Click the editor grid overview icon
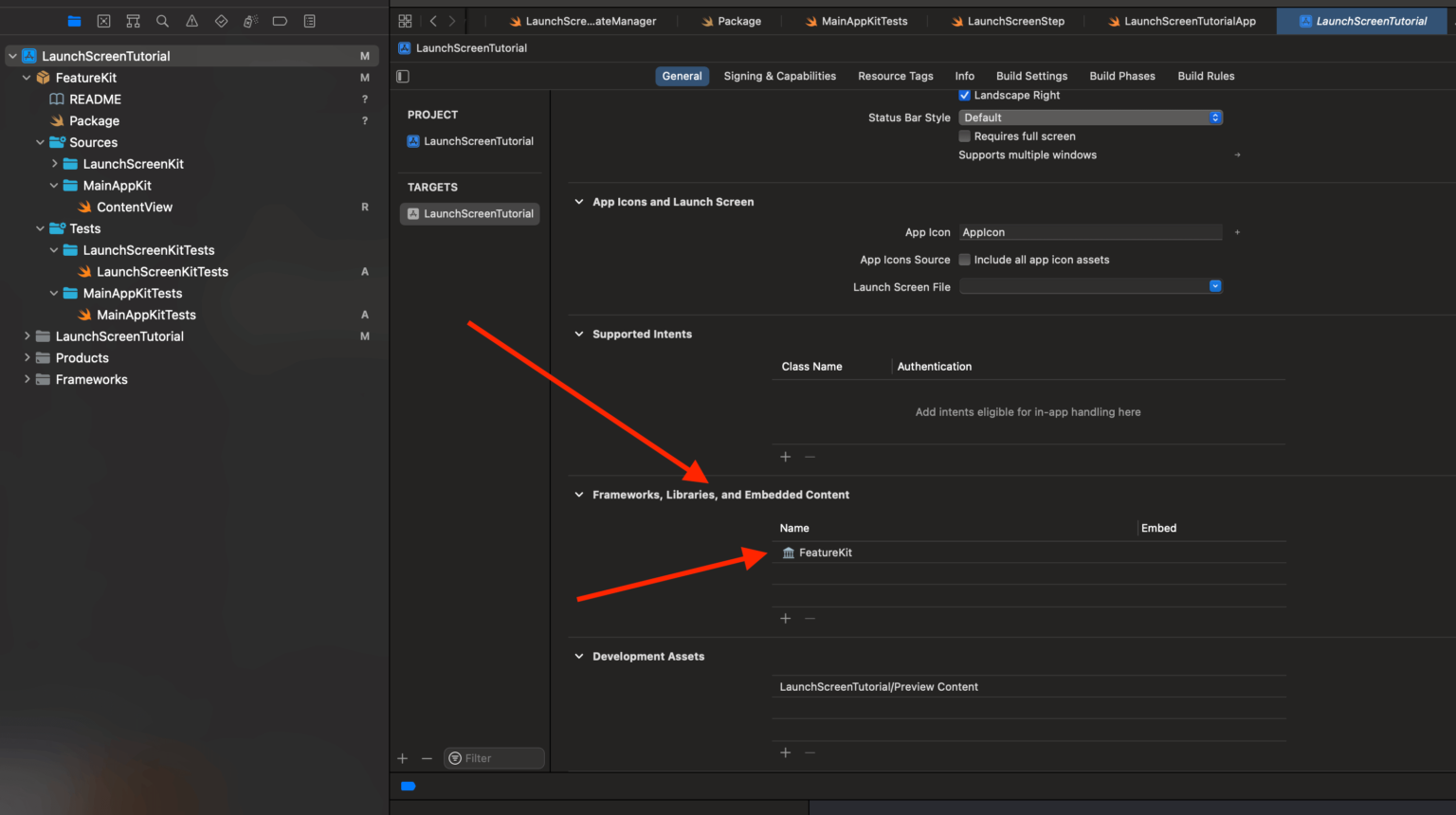Image resolution: width=1456 pixels, height=815 pixels. click(405, 20)
